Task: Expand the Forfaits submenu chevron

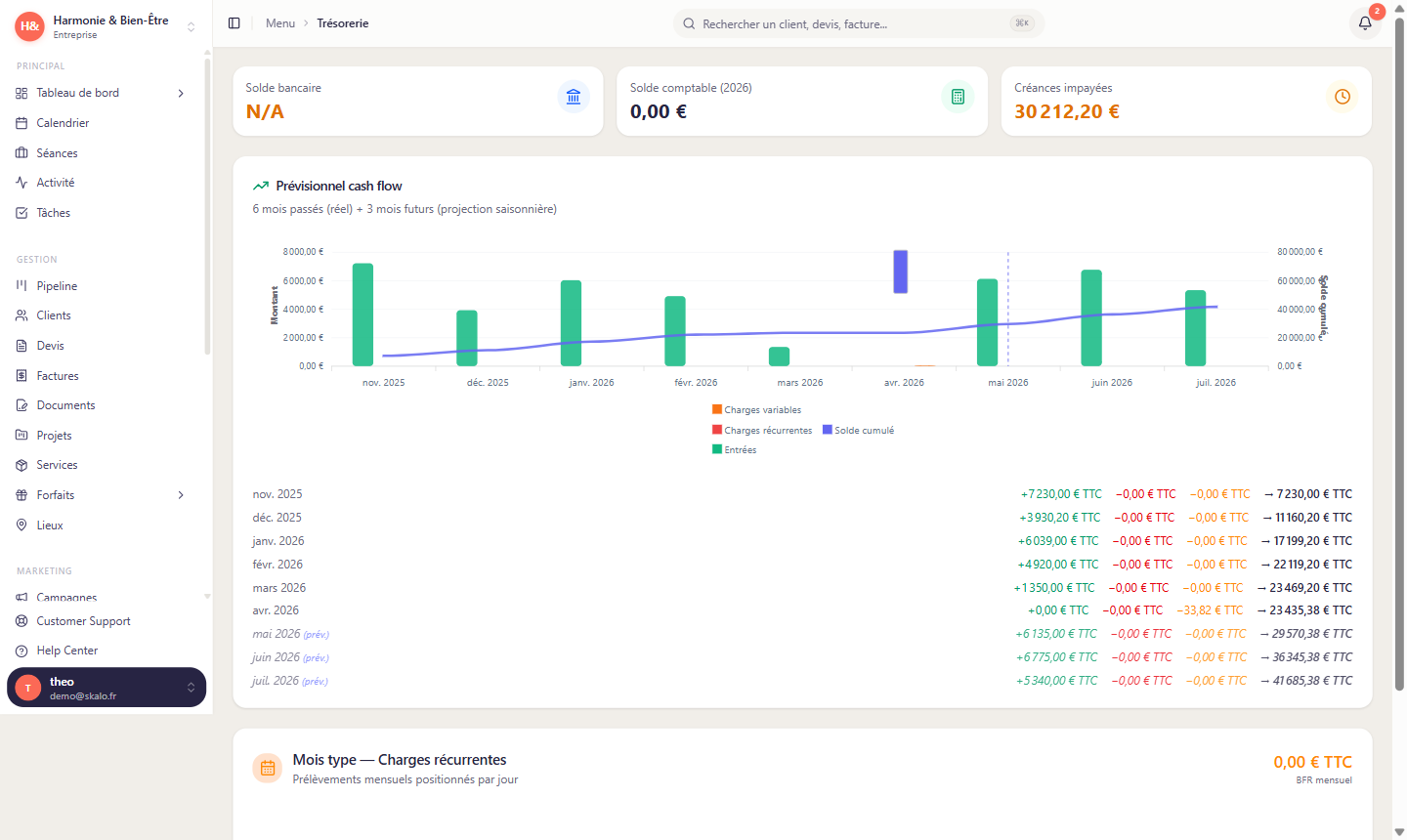Action: tap(181, 495)
